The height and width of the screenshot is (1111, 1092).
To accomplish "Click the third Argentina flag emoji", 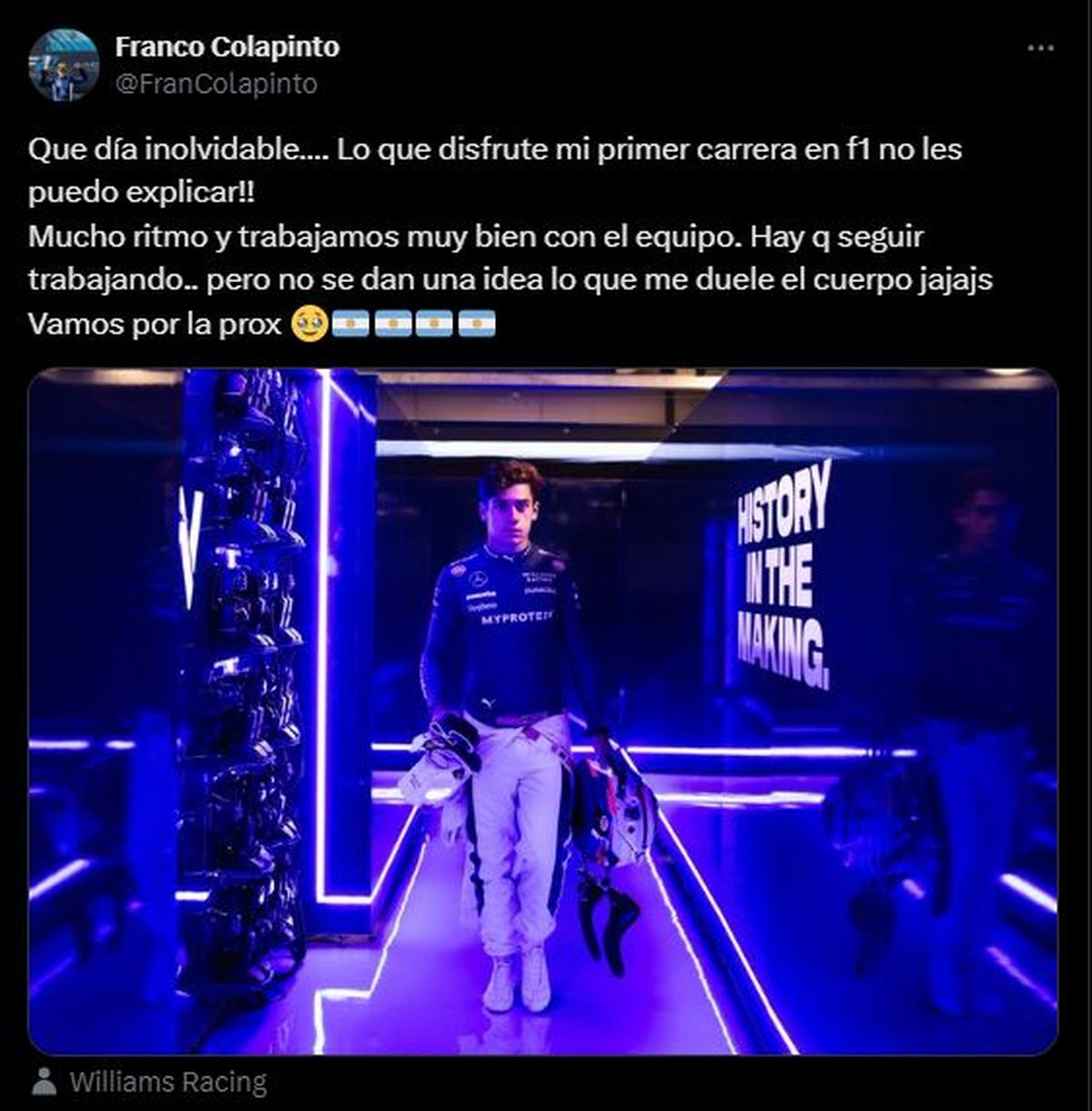I will coord(434,324).
